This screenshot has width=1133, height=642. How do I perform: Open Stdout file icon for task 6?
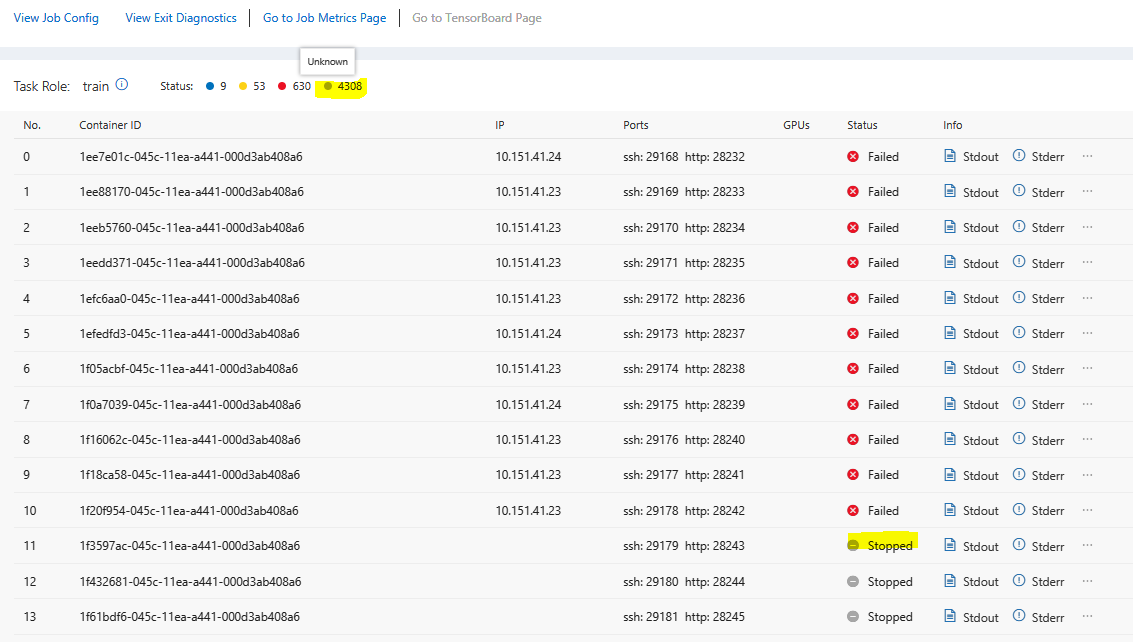point(950,368)
